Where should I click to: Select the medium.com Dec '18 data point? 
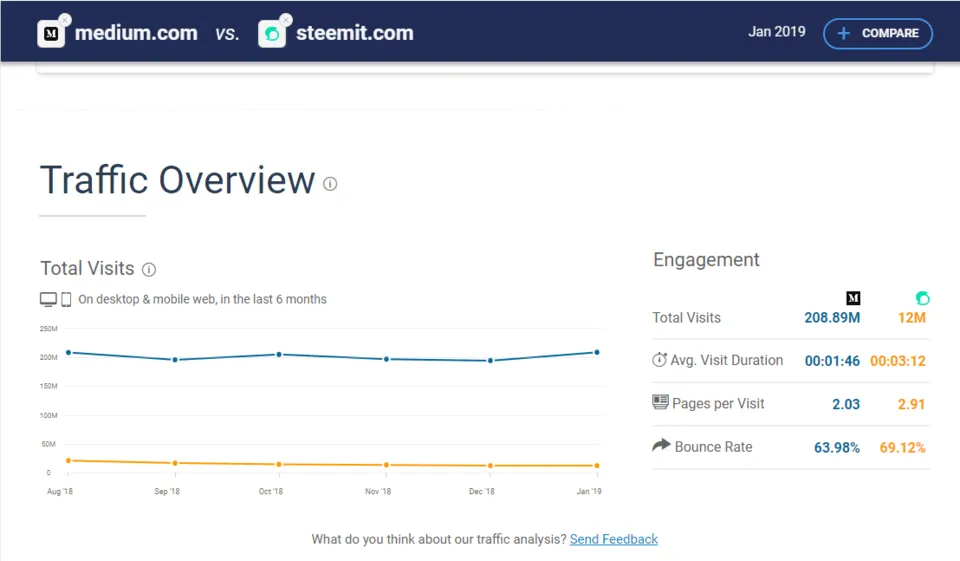point(490,361)
